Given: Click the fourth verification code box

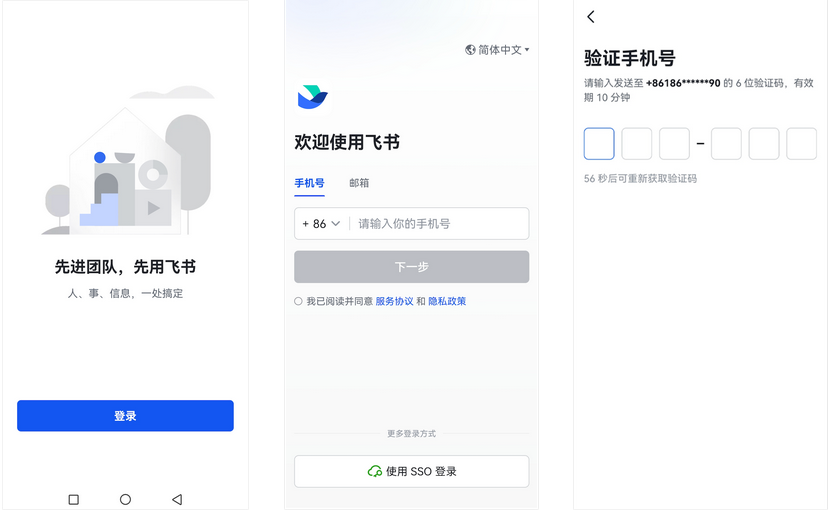Looking at the screenshot, I should click(x=726, y=143).
